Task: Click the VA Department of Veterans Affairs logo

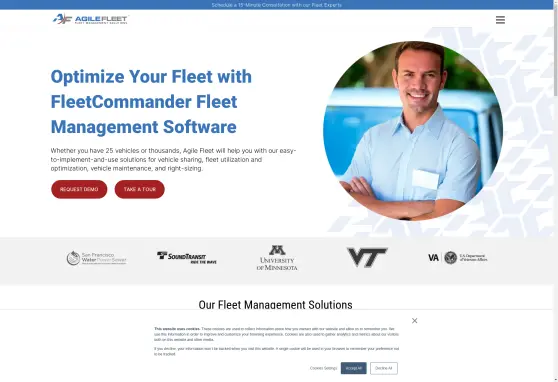Action: pos(458,257)
